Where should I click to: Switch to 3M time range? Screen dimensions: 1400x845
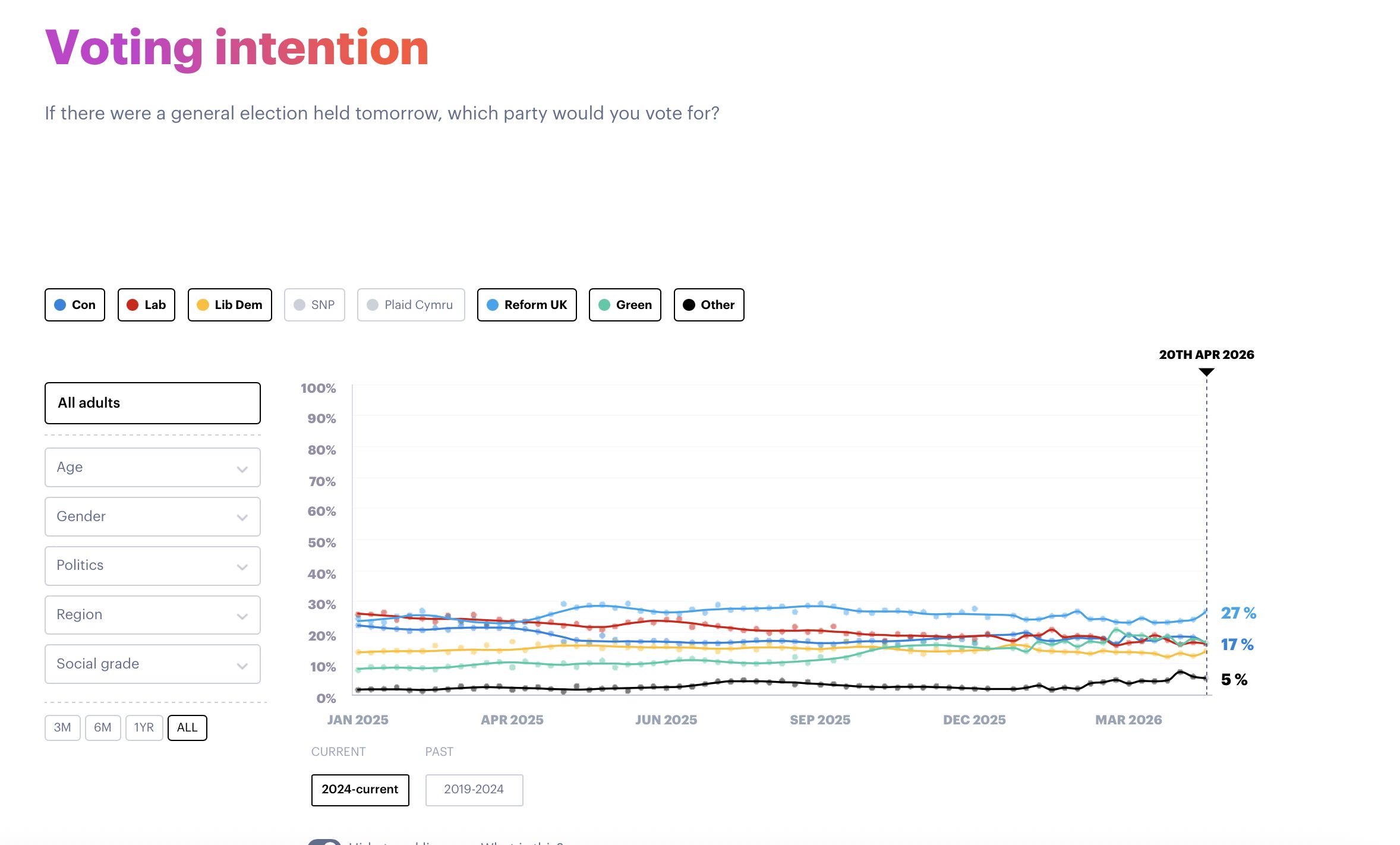[x=62, y=727]
